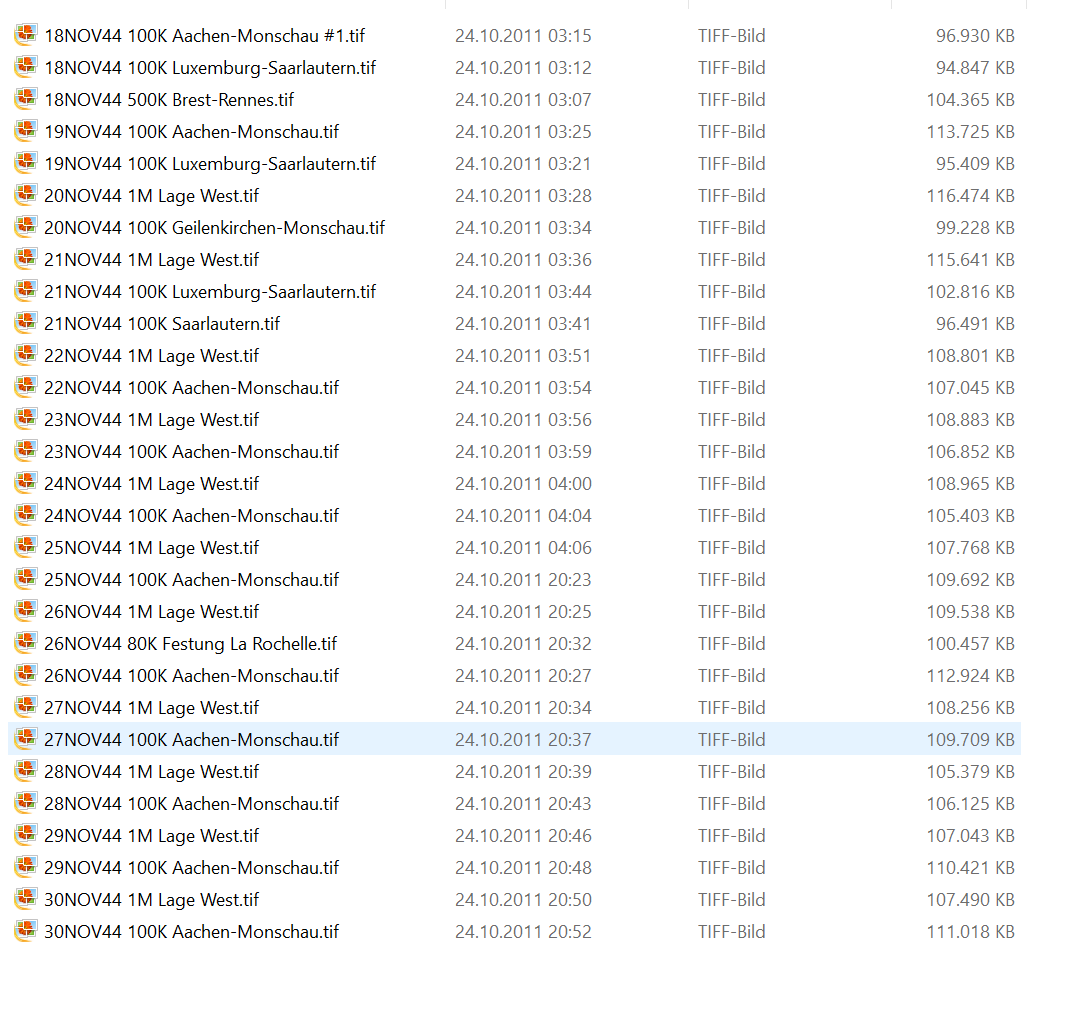Select the icon beside 23NOV44 1M Lage West.tif
This screenshot has height=1032, width=1092.
[25, 420]
